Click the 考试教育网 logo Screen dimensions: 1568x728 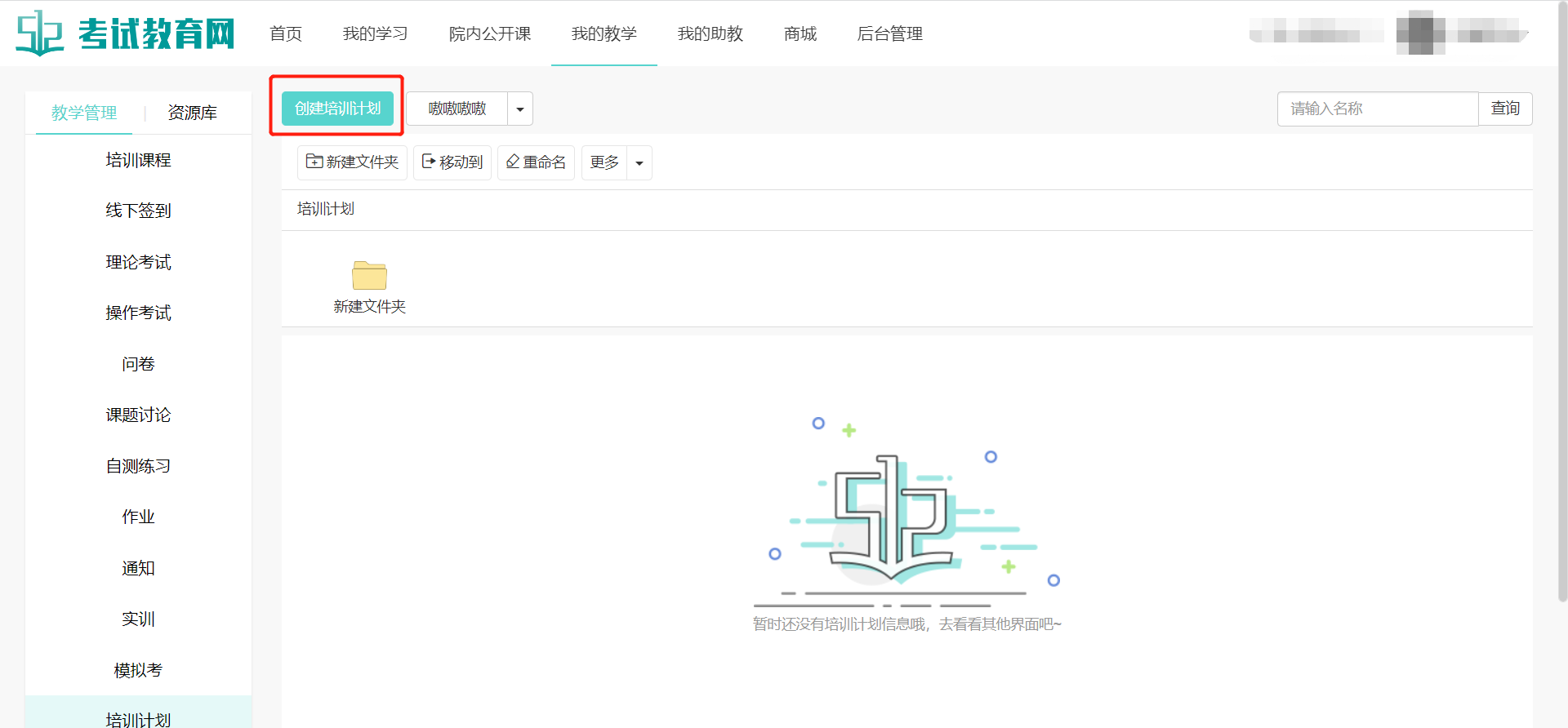tap(126, 33)
